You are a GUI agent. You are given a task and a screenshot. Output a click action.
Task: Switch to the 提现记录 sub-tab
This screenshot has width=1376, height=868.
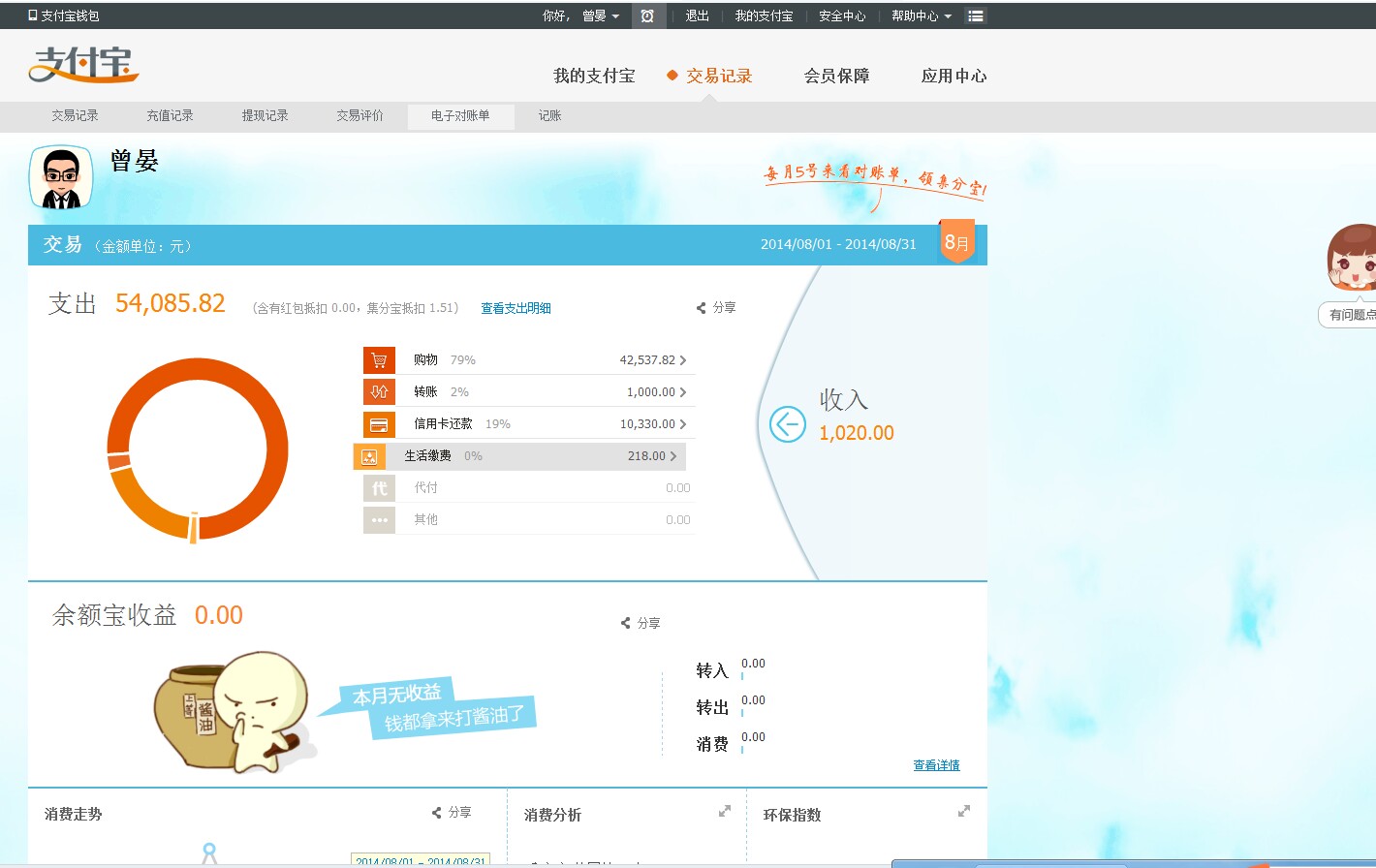click(266, 116)
